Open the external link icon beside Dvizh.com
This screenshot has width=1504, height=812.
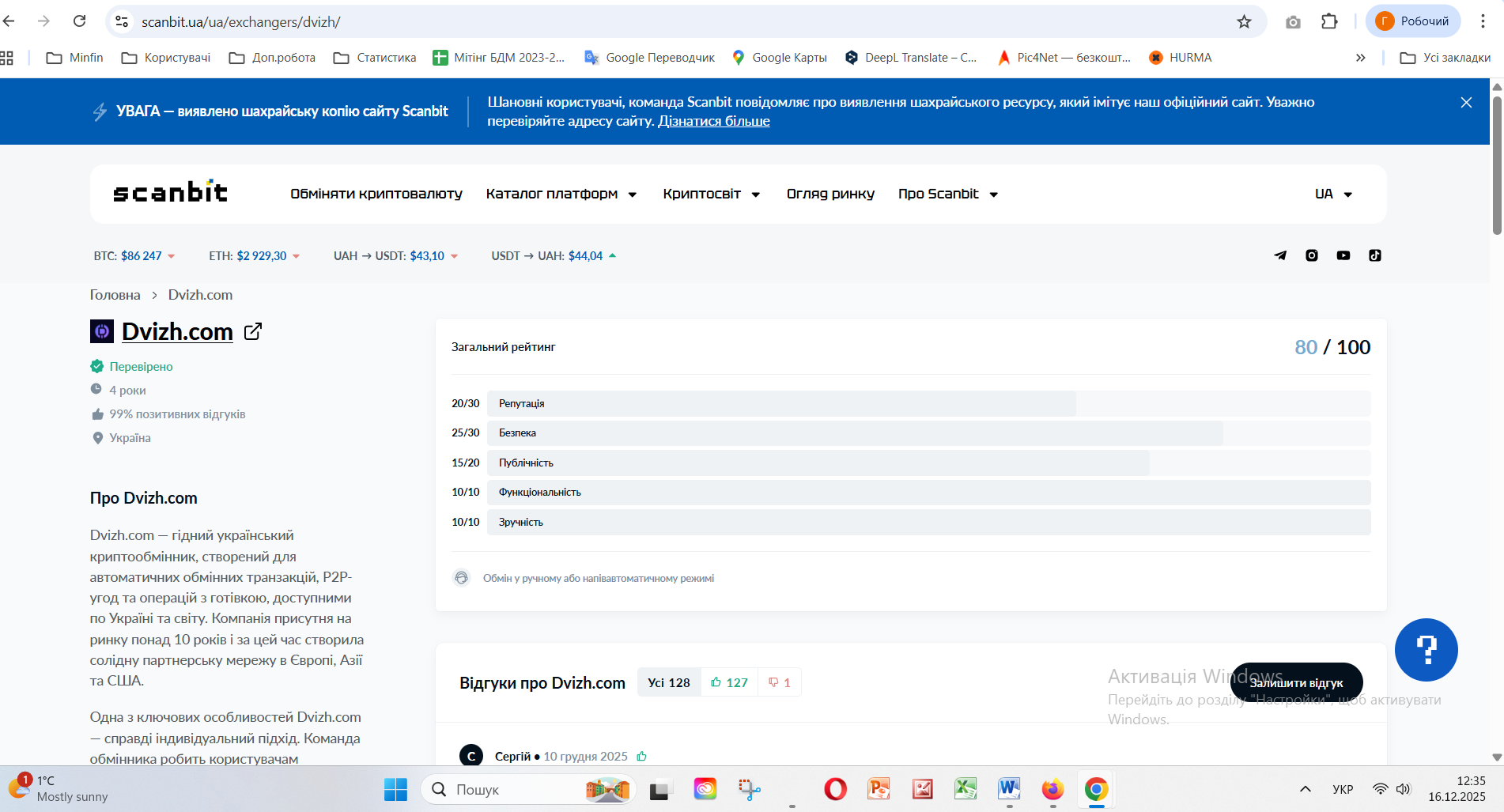tap(253, 331)
